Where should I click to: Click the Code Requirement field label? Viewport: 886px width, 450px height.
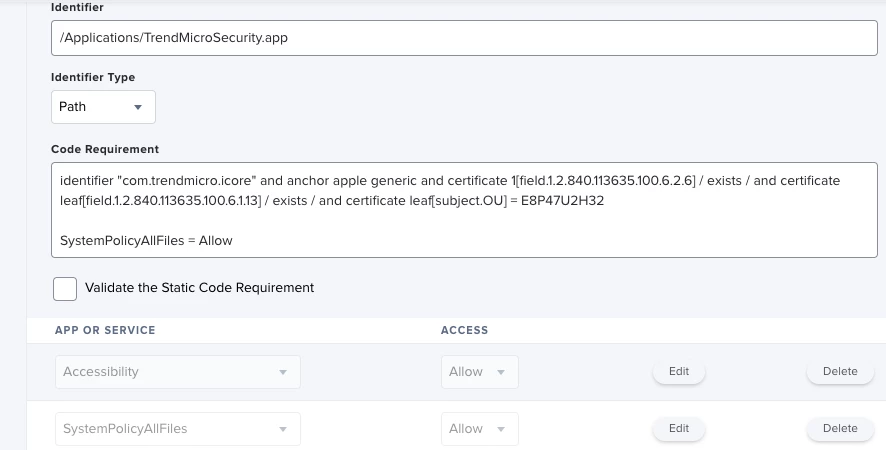point(105,149)
